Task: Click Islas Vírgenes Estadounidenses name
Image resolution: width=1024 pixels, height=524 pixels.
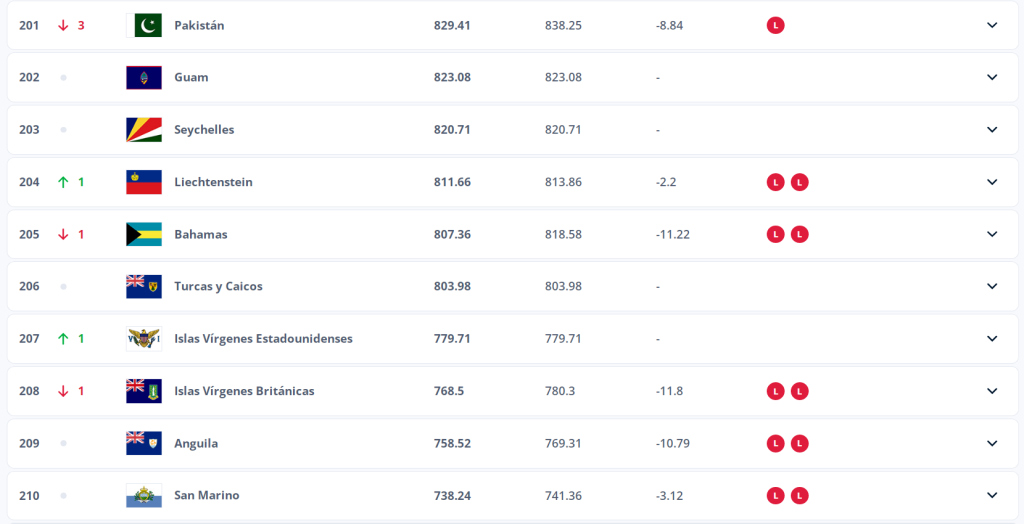Action: pyautogui.click(x=263, y=338)
